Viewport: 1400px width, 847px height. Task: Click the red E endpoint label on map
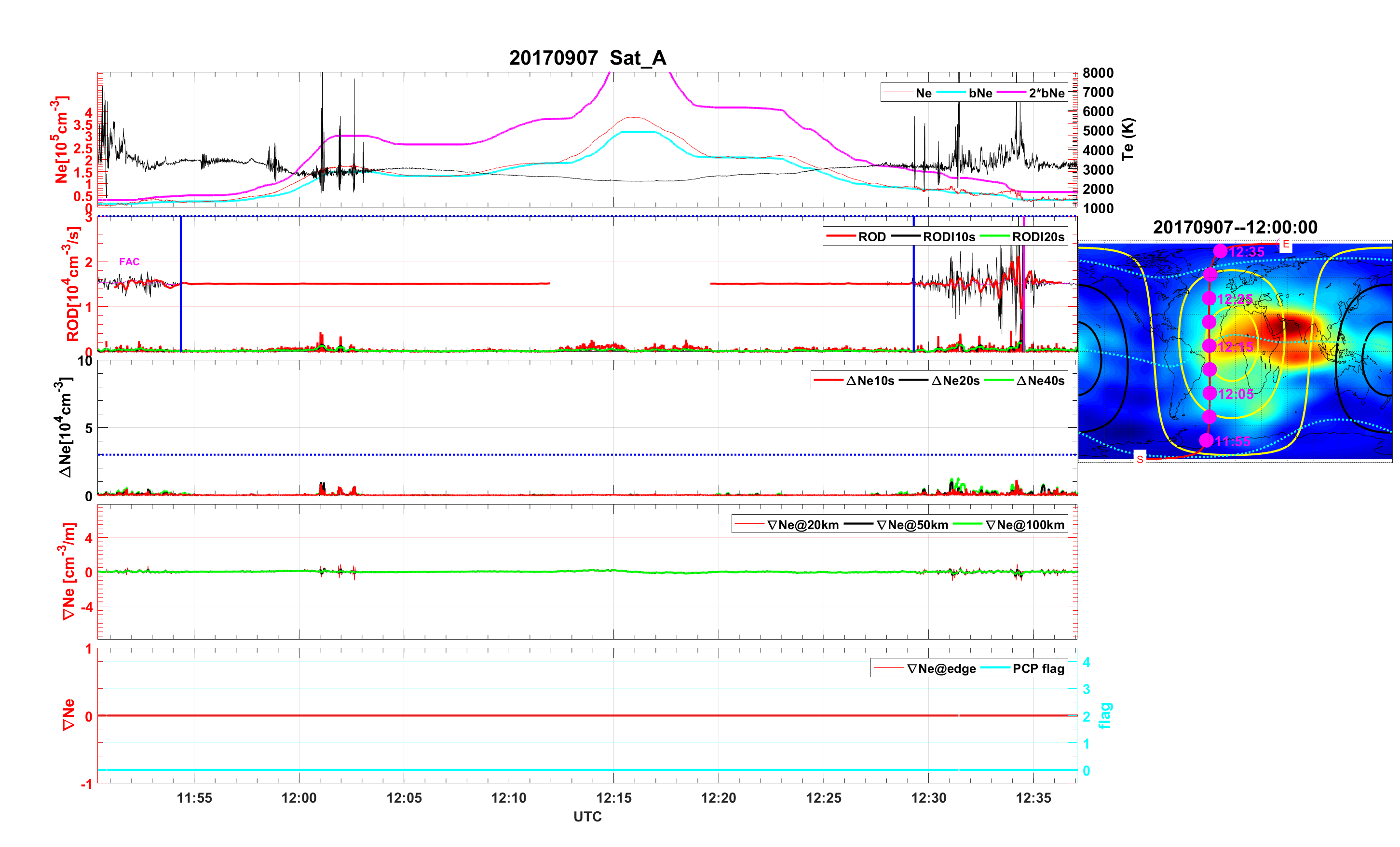[1285, 245]
